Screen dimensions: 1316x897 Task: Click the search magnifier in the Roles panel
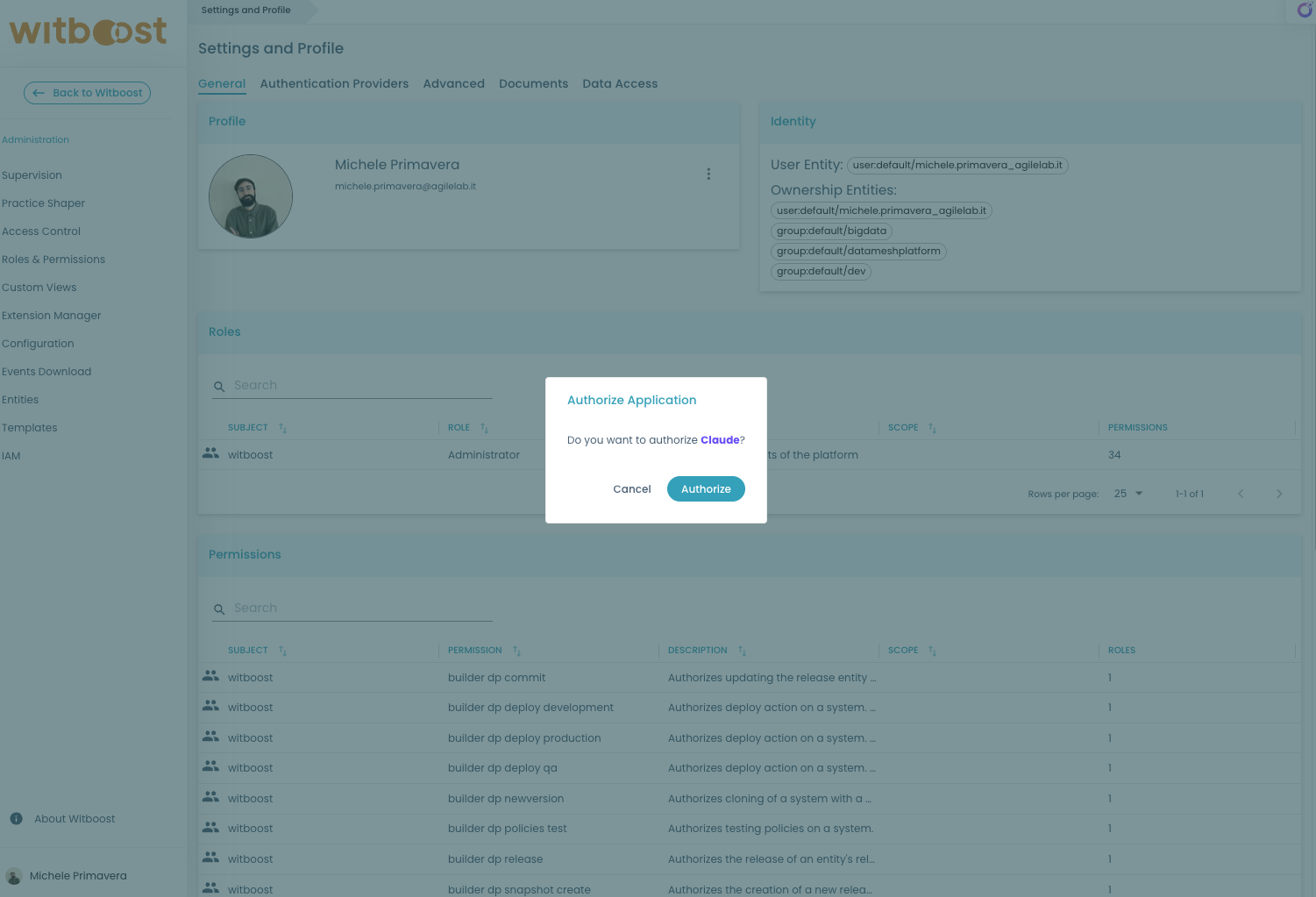218,386
